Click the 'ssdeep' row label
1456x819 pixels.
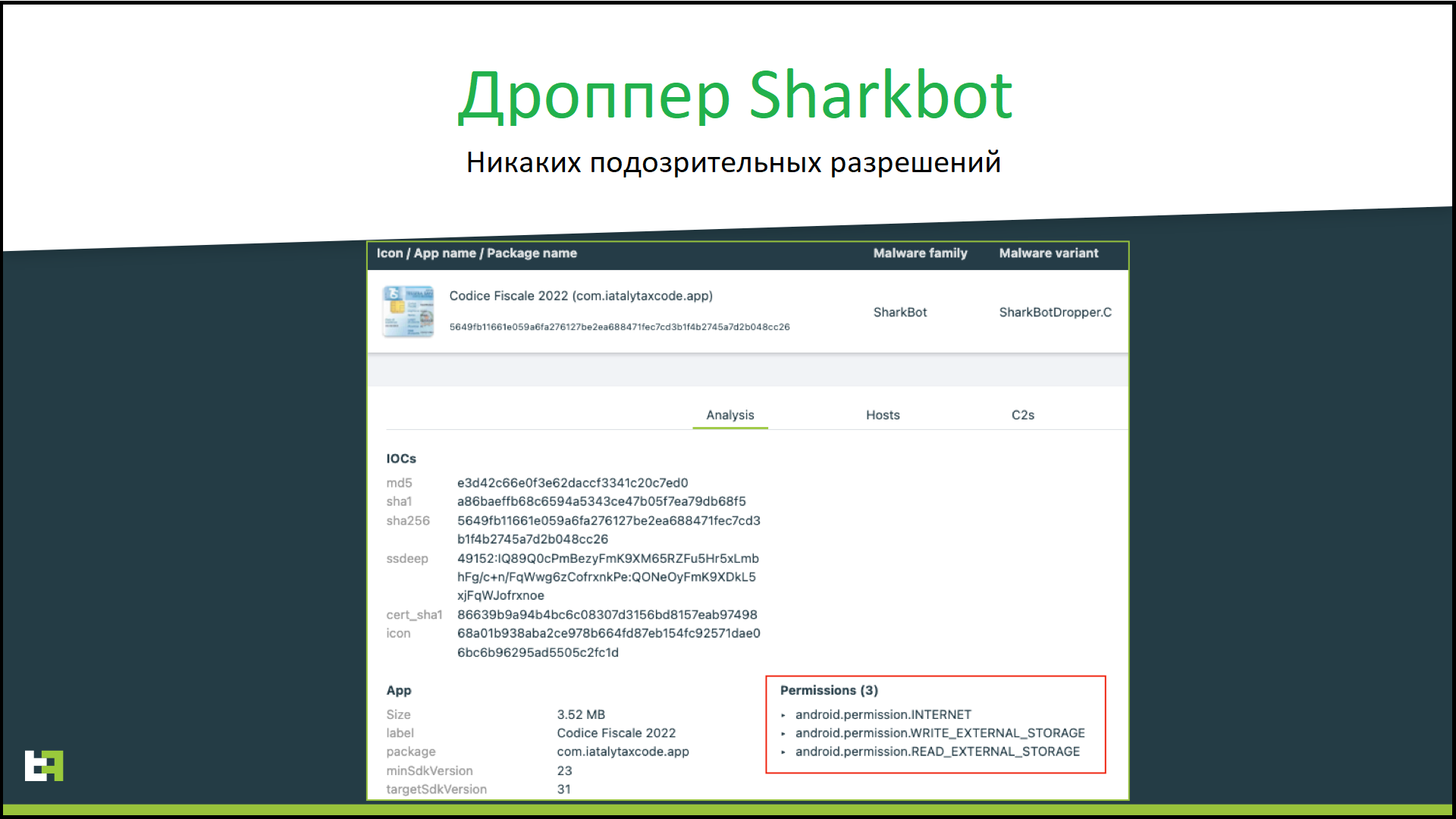click(406, 558)
